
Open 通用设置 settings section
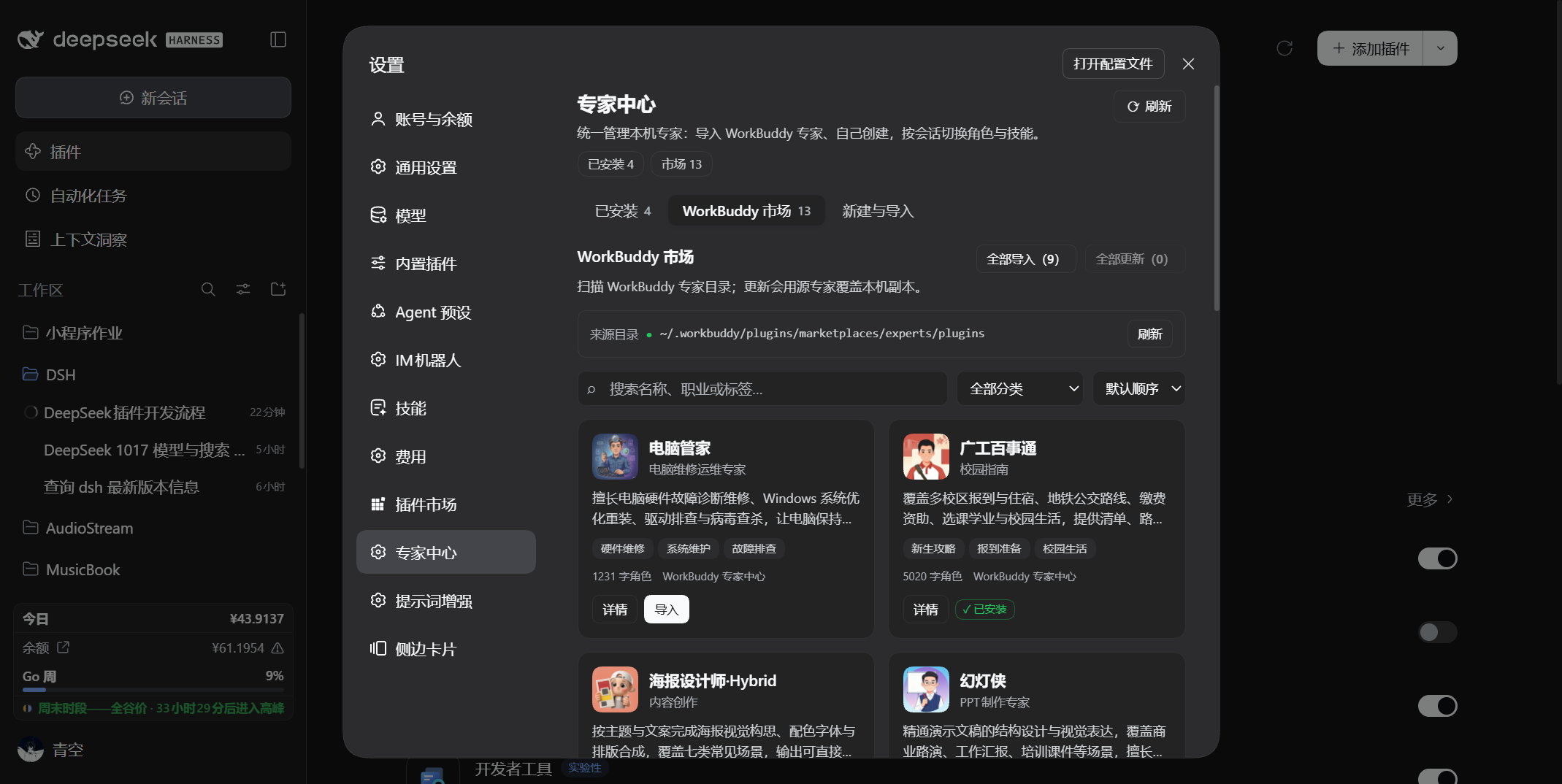tap(446, 167)
